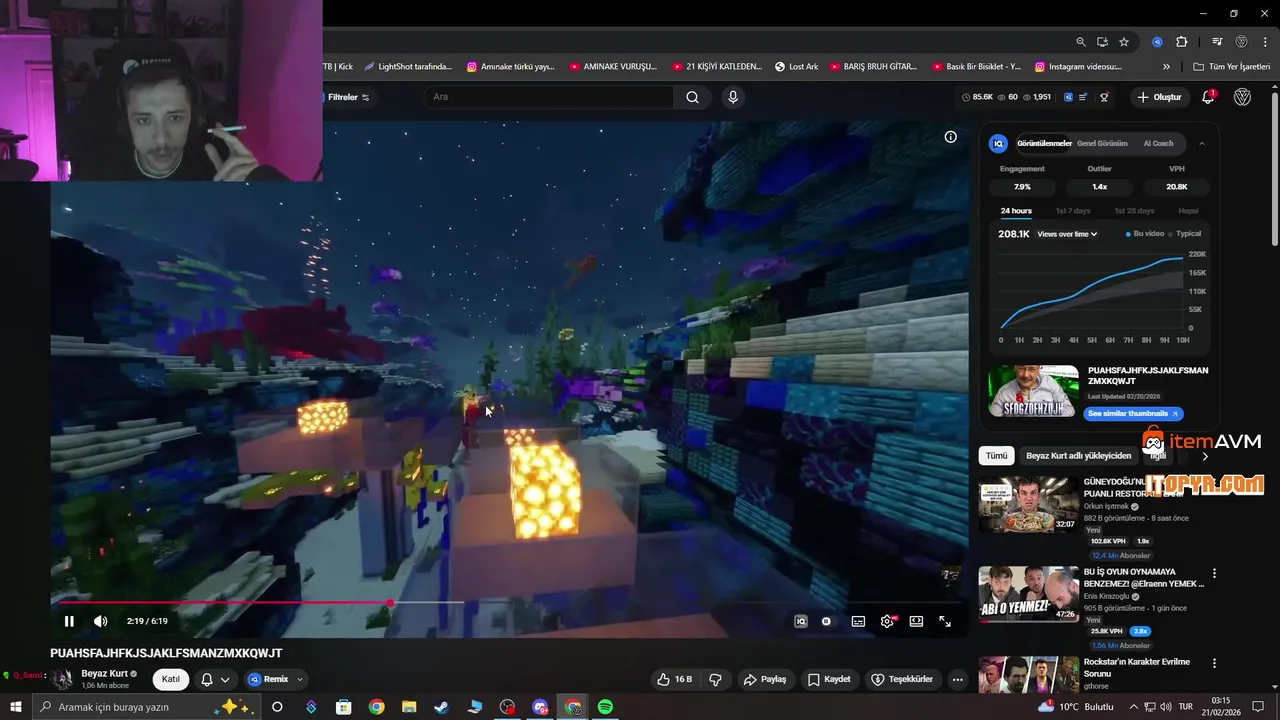The height and width of the screenshot is (720, 1280).
Task: Select Tümü filter chip
Action: pos(997,455)
